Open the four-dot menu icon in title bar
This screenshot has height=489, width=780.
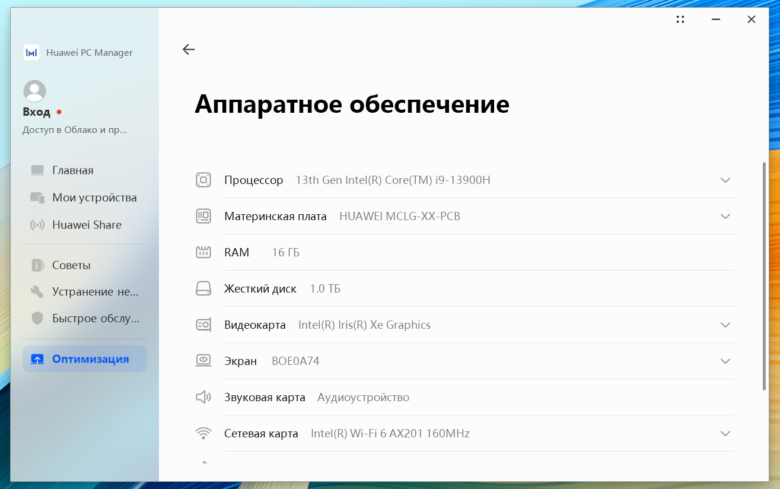coord(680,19)
